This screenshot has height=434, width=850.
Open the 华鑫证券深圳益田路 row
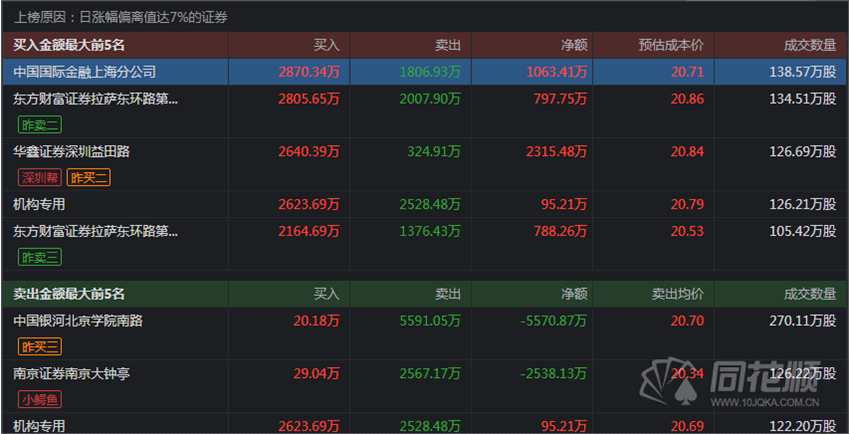72,152
